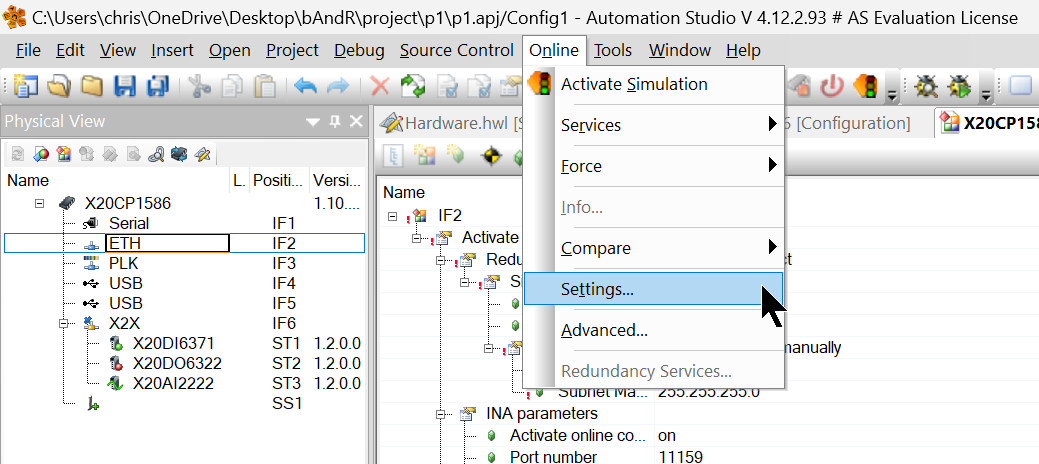Open the File menu
This screenshot has width=1039, height=464.
pos(28,50)
